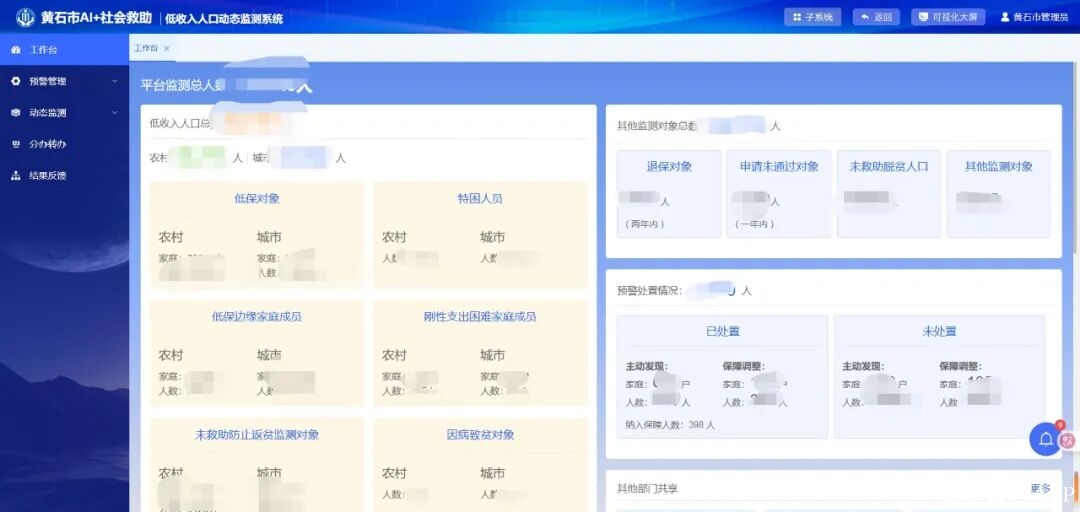Click the 动态监测 layers icon
1080x512 pixels.
pos(15,113)
